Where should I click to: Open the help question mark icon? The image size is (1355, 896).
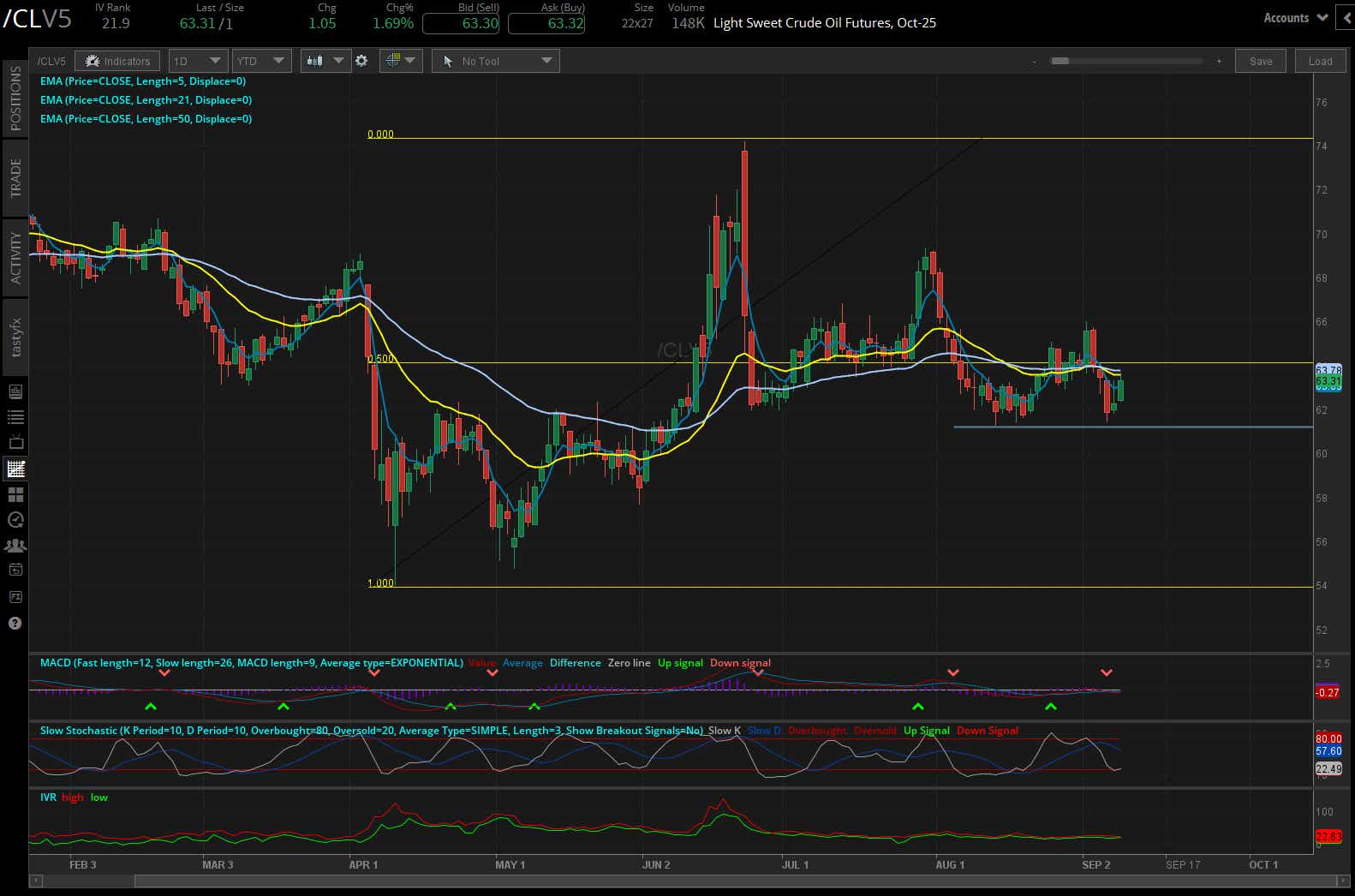15,623
